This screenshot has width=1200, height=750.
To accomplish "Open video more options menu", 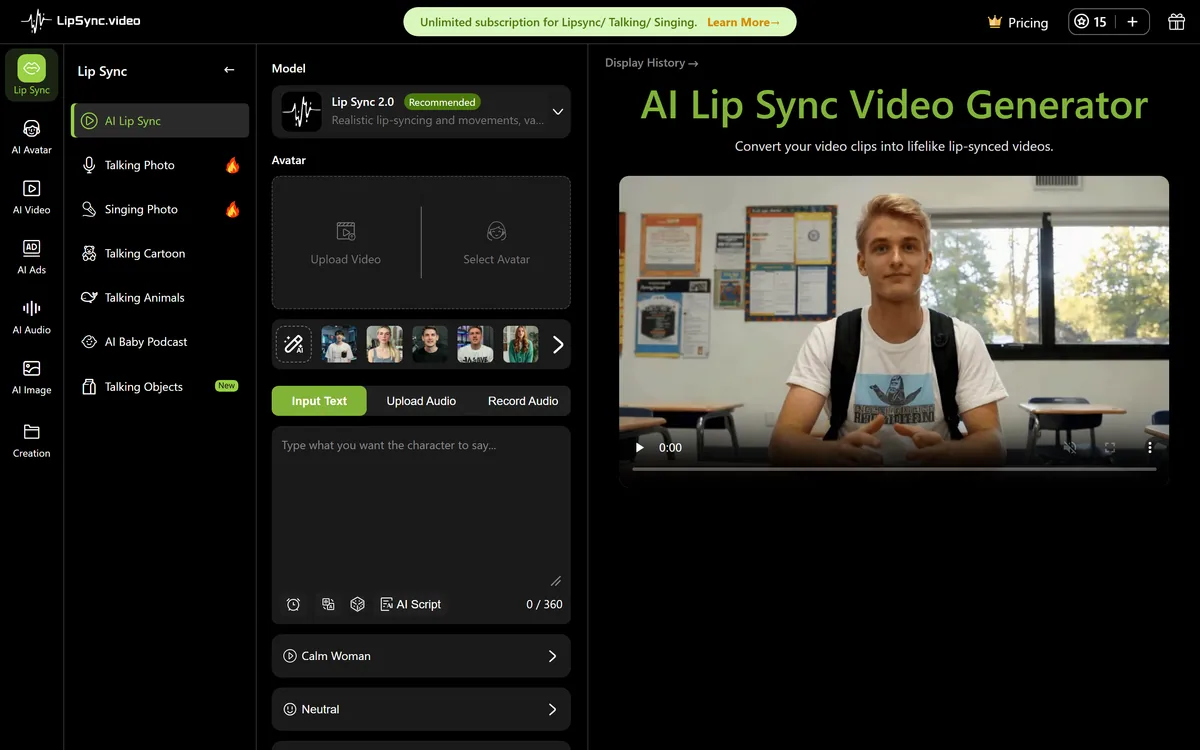I will (1150, 448).
